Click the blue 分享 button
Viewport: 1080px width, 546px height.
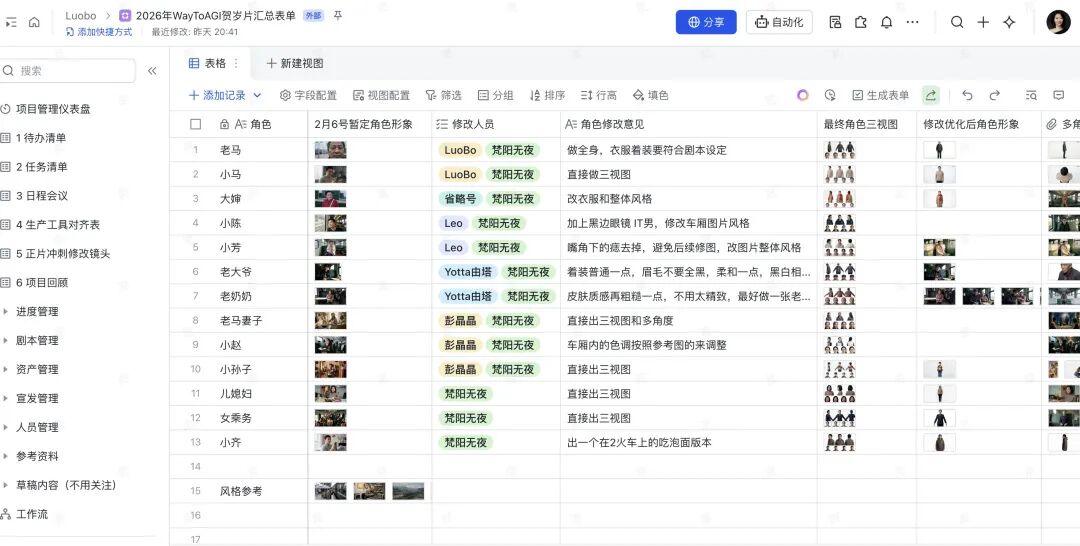tap(706, 22)
